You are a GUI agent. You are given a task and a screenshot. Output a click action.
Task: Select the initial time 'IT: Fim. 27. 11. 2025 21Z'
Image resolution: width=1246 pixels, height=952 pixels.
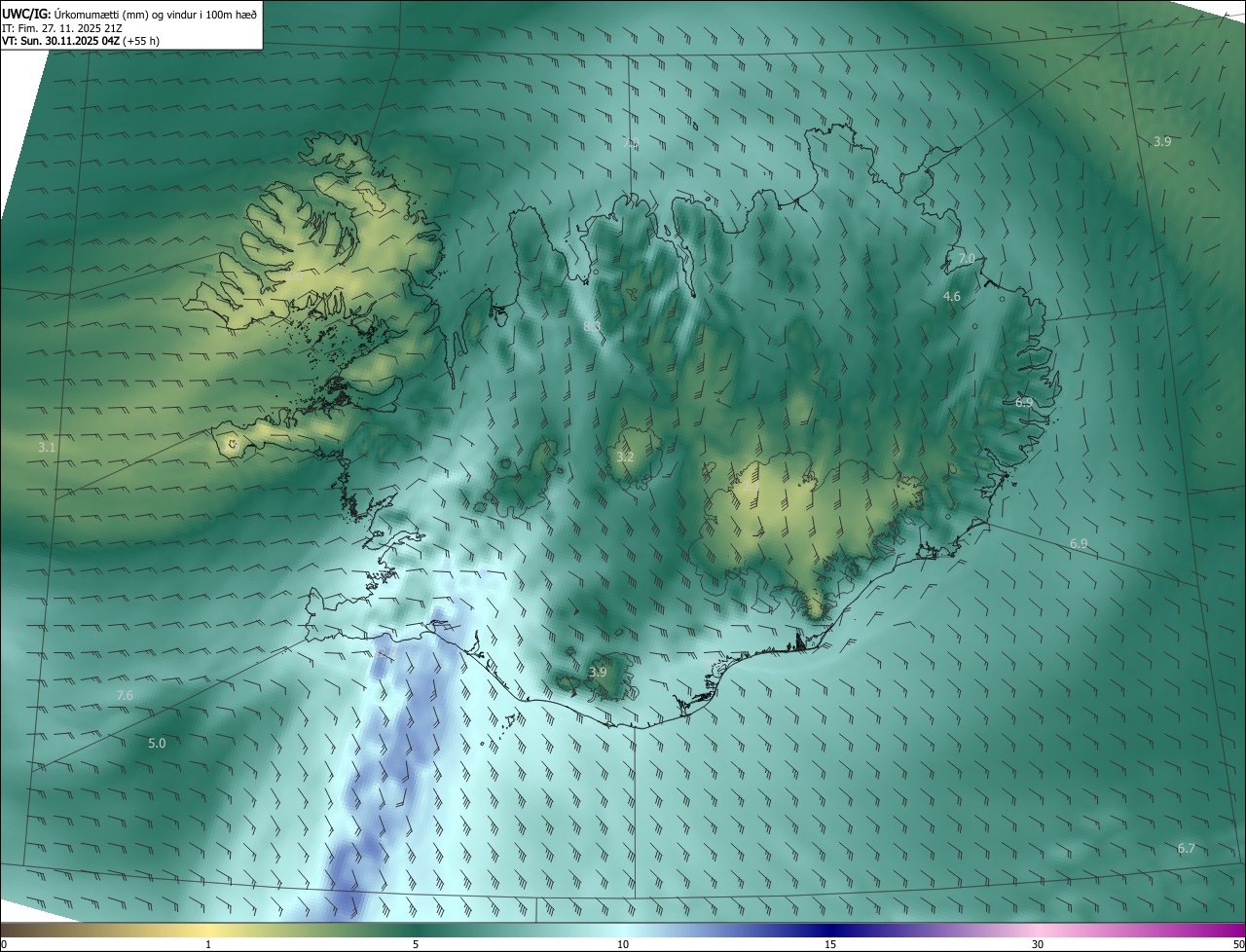tap(61, 28)
